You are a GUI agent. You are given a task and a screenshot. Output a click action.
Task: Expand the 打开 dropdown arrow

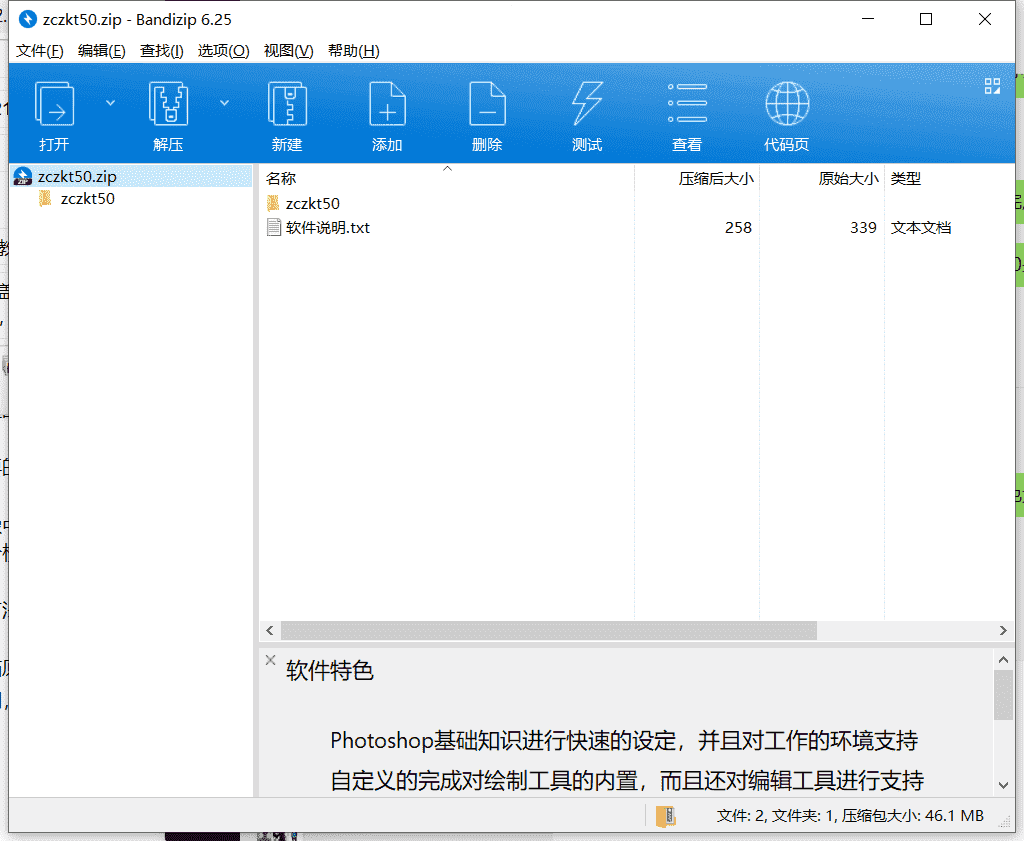click(110, 103)
